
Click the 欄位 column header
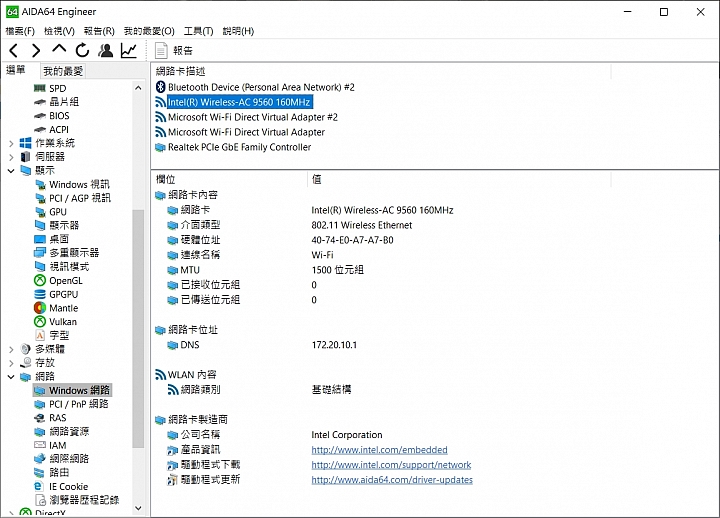pyautogui.click(x=229, y=179)
